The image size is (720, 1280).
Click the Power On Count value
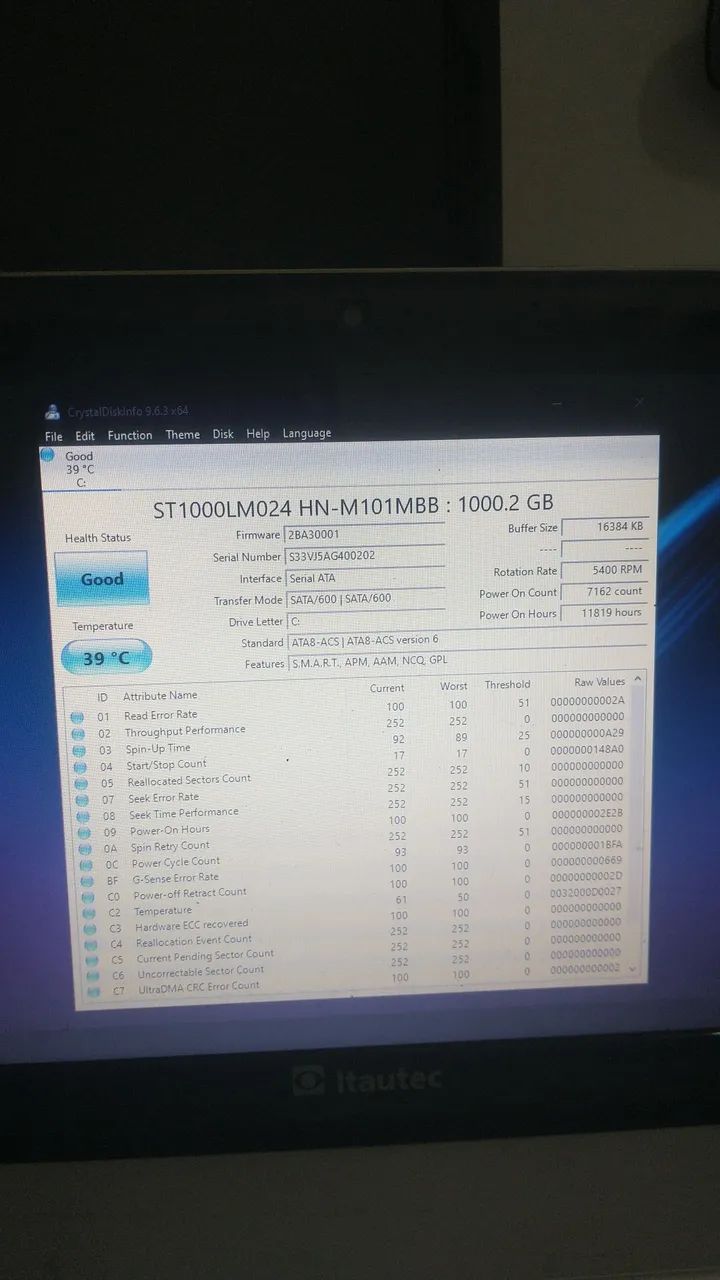pyautogui.click(x=604, y=591)
